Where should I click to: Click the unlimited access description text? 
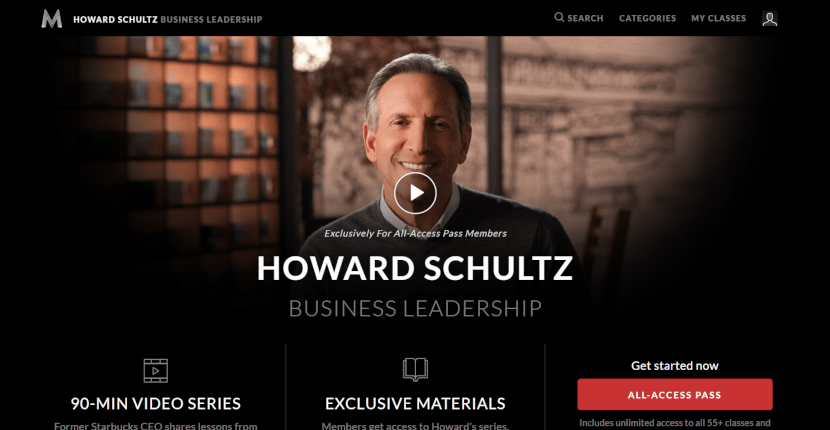(674, 423)
